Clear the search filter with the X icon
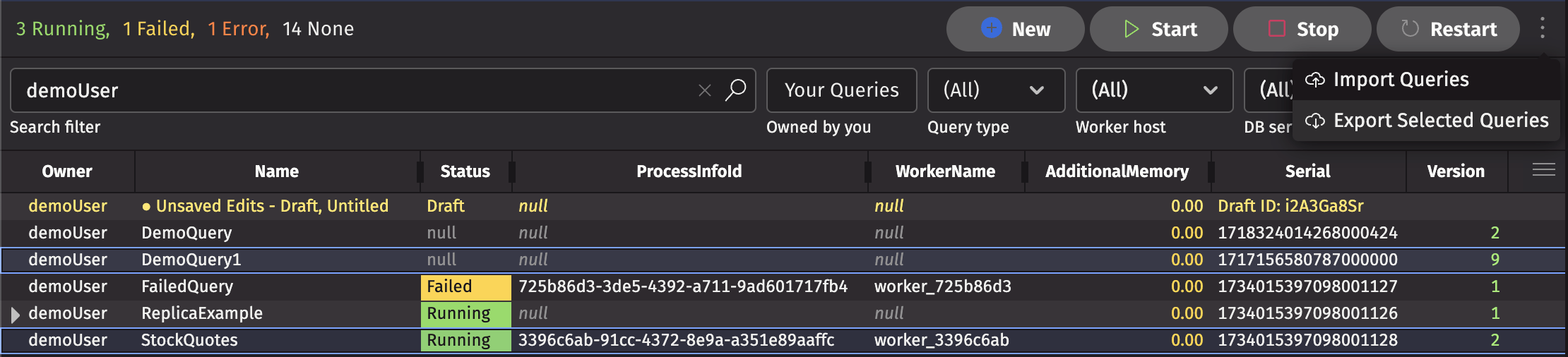The height and width of the screenshot is (357, 1568). (704, 90)
